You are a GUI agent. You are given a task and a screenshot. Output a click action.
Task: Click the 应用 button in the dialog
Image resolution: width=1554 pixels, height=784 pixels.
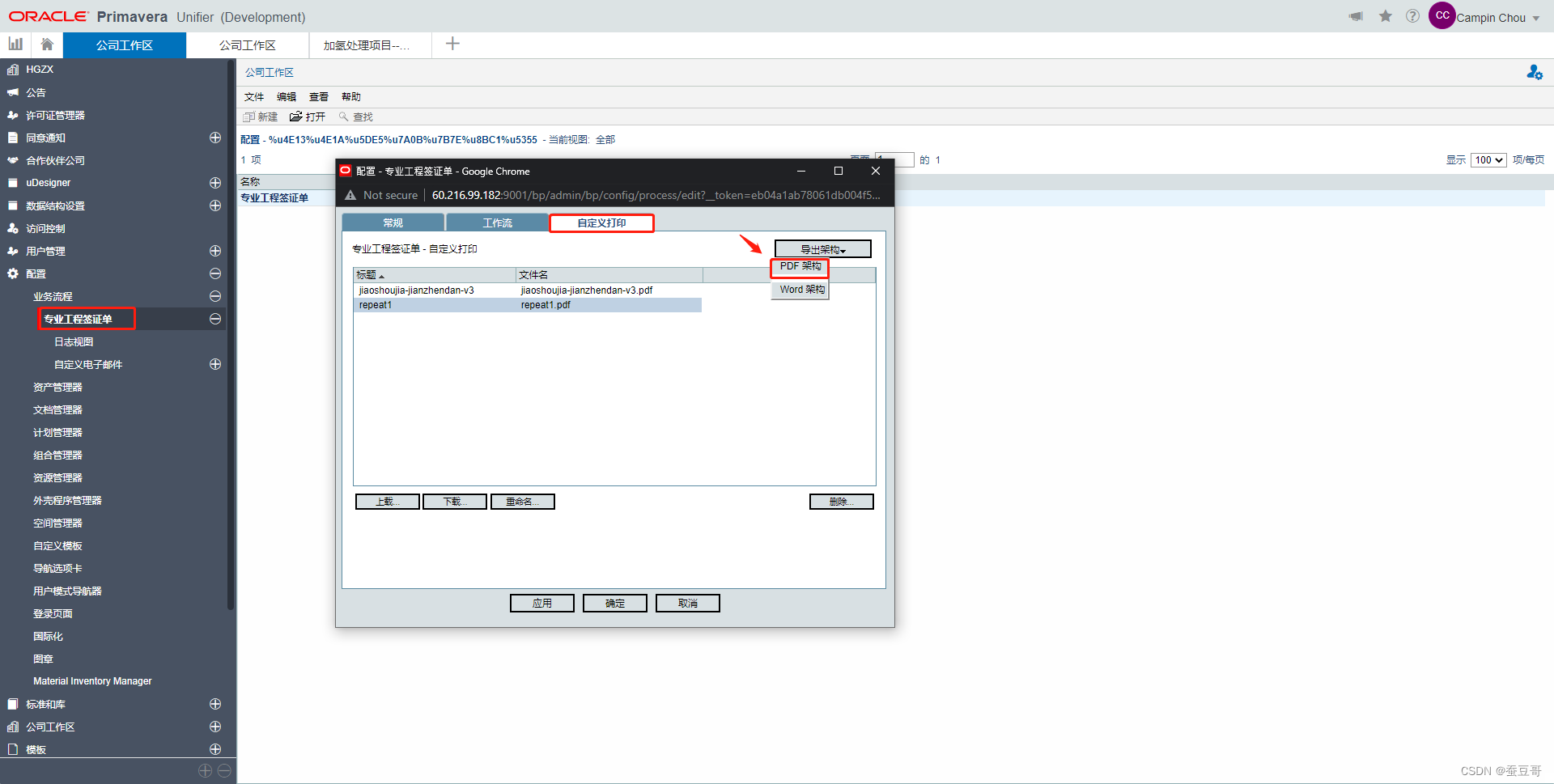(x=541, y=604)
